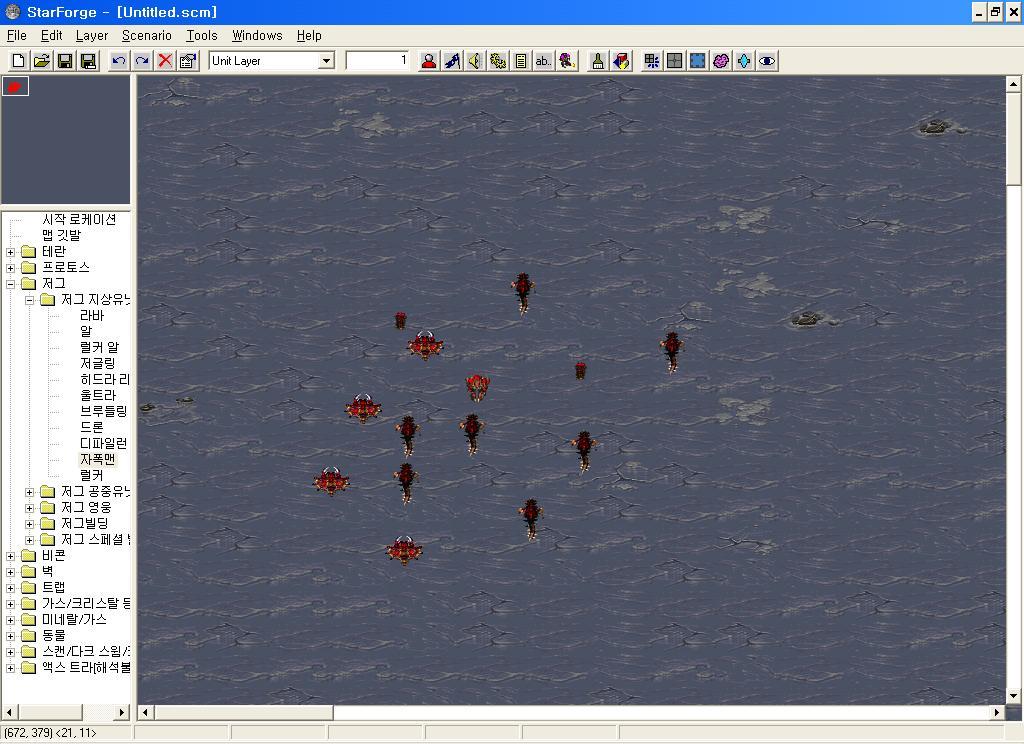
Task: Open the Scenario menu
Action: click(x=147, y=35)
